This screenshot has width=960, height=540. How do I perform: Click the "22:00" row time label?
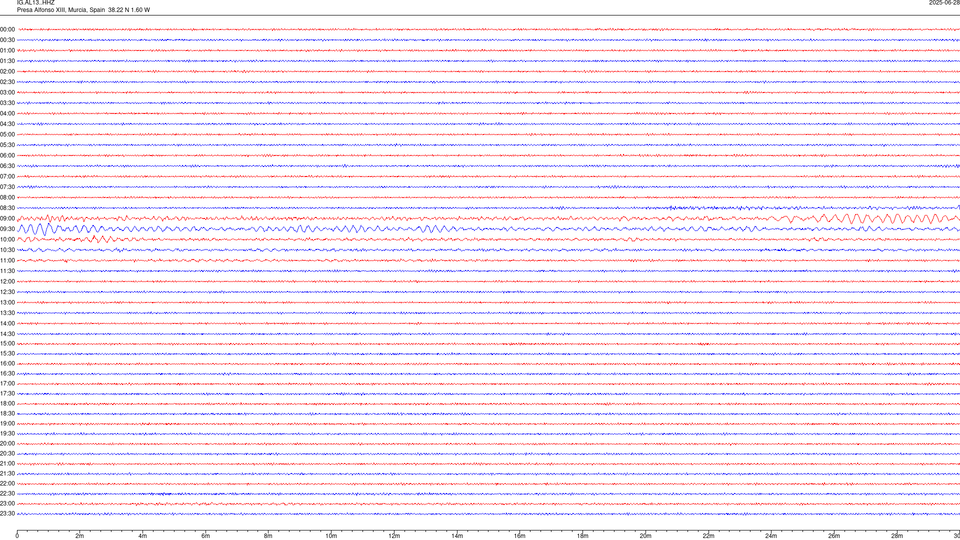click(x=7, y=484)
